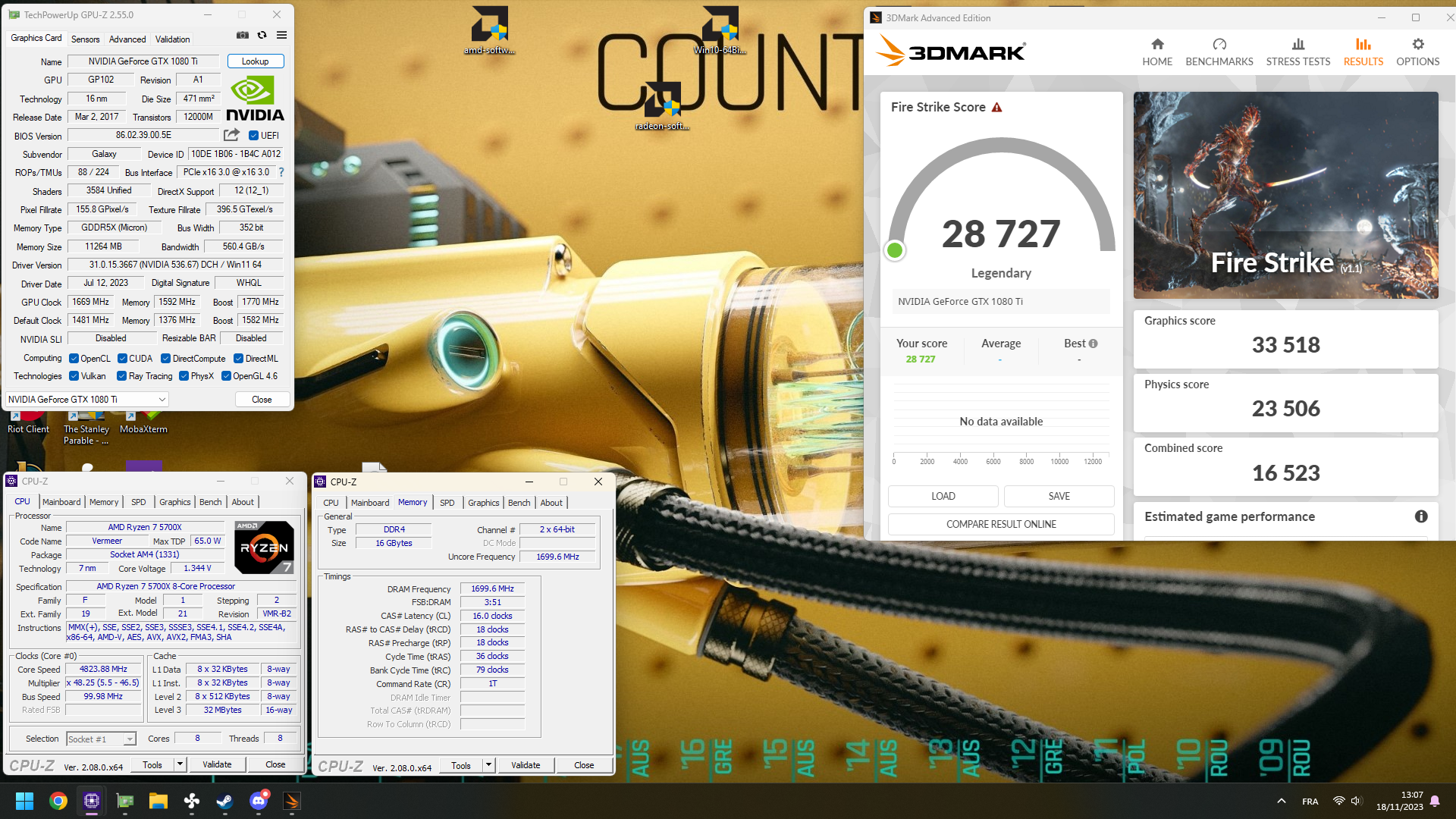Viewport: 1456px width, 819px height.
Task: Click the BIOS export share icon
Action: (231, 135)
